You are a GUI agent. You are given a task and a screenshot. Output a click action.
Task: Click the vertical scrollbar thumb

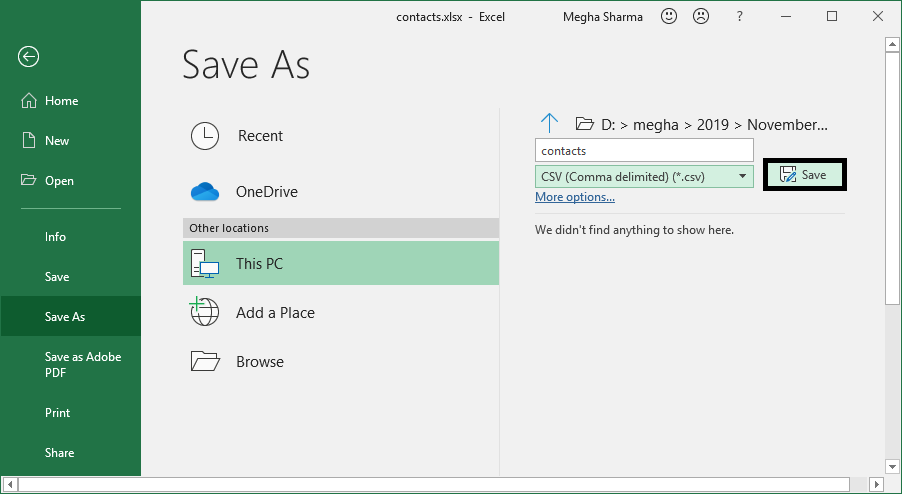[x=892, y=178]
